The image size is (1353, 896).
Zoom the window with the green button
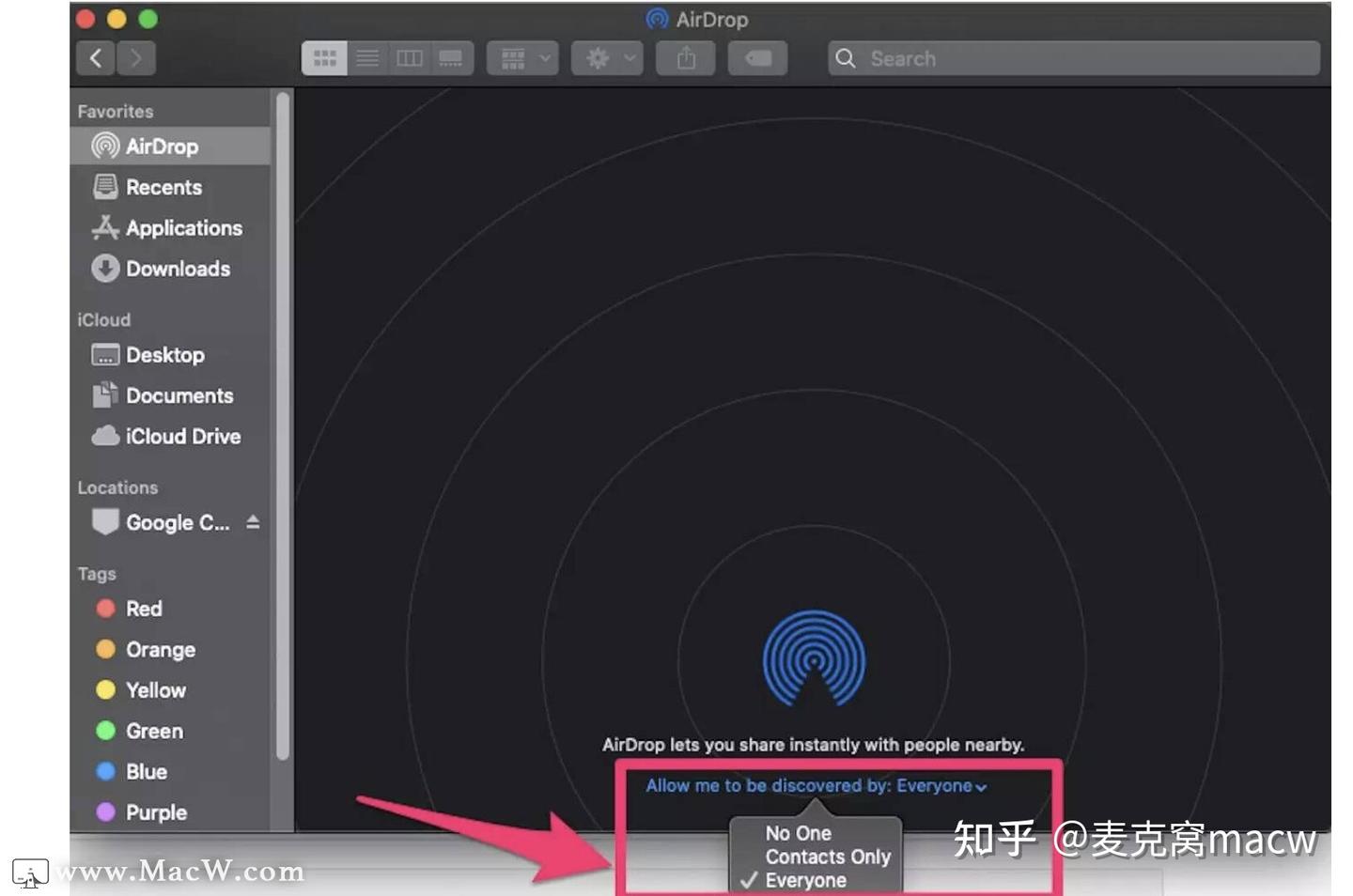[x=148, y=19]
